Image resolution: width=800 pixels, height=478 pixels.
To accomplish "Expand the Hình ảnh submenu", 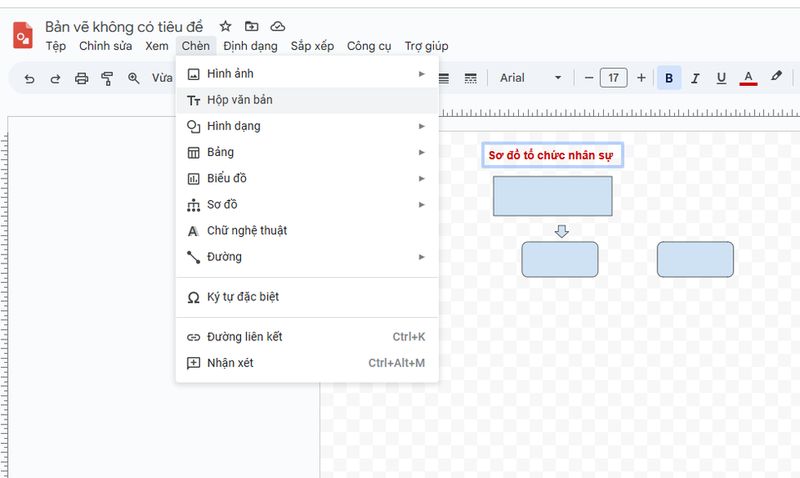I will pyautogui.click(x=307, y=74).
